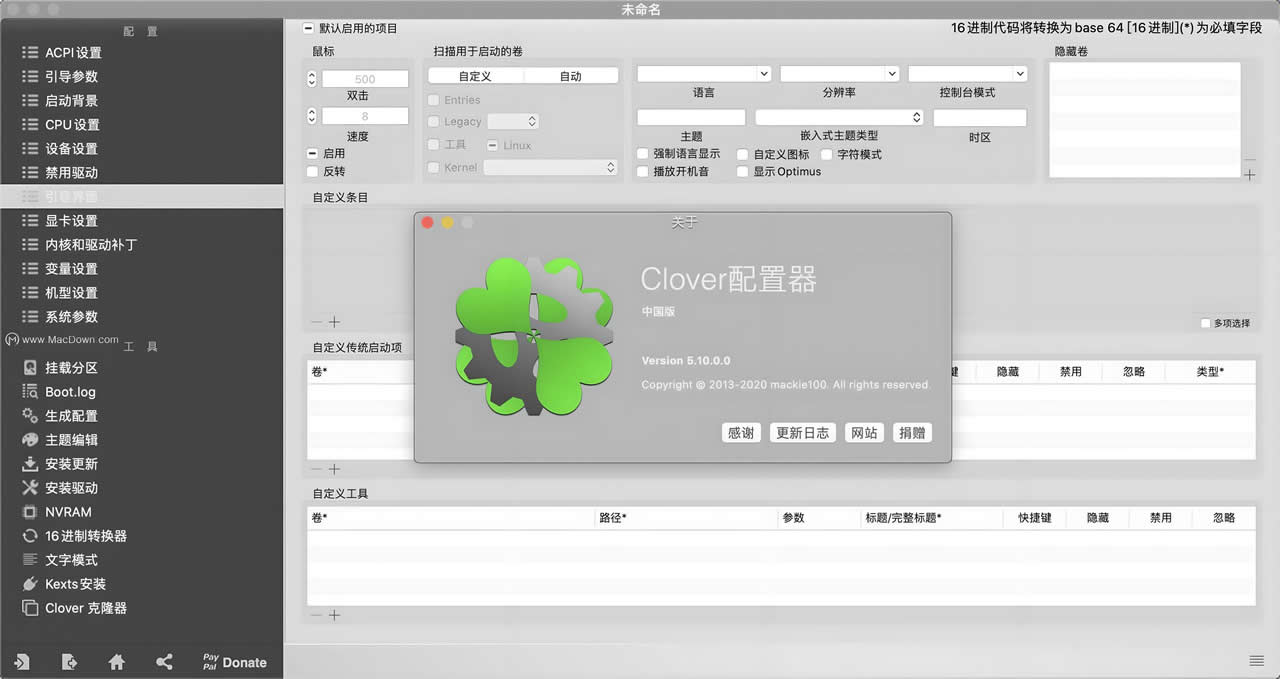The width and height of the screenshot is (1280, 679).
Task: Open the 安装驱动 wrench icon
Action: coord(30,488)
